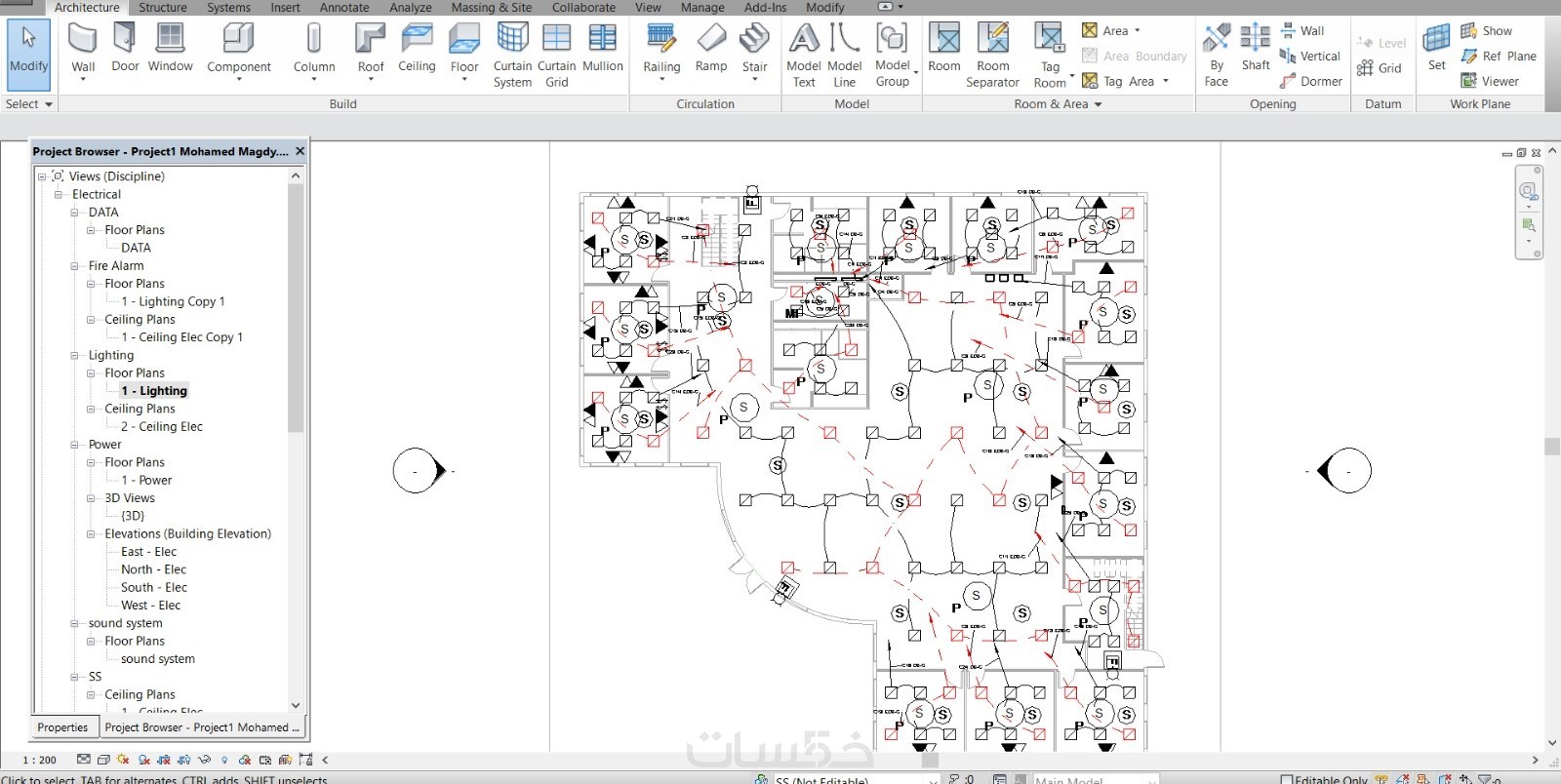
Task: Switch to the Annotate ribbon tab
Action: [344, 7]
